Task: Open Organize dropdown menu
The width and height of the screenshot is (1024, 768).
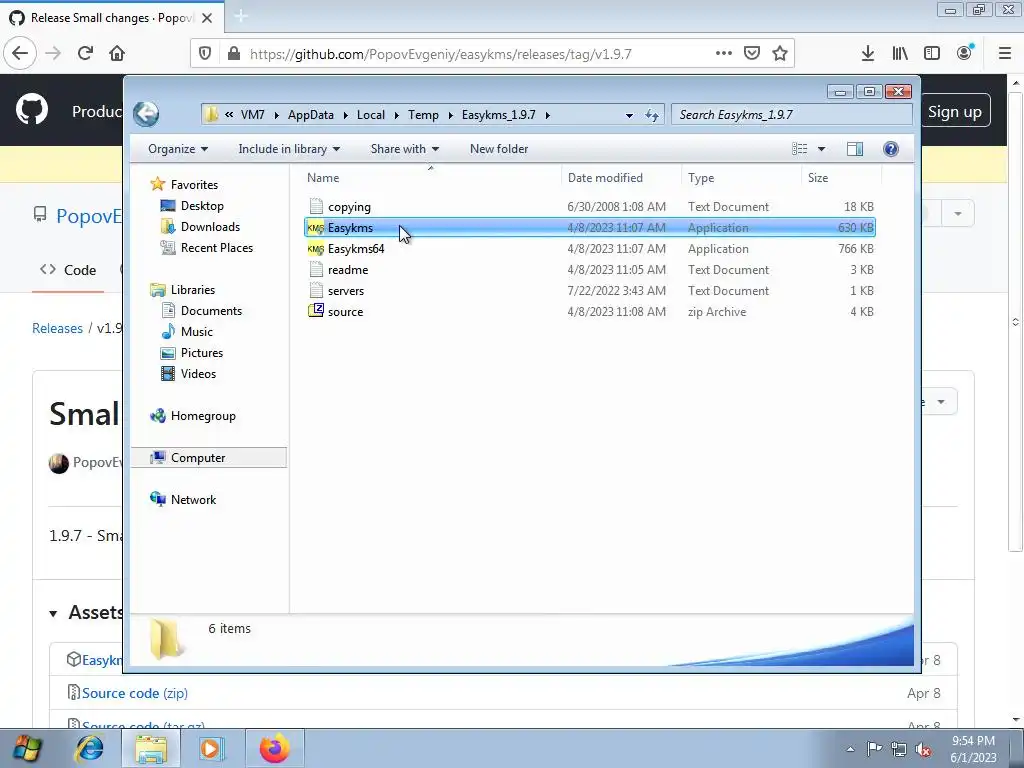Action: [x=178, y=149]
